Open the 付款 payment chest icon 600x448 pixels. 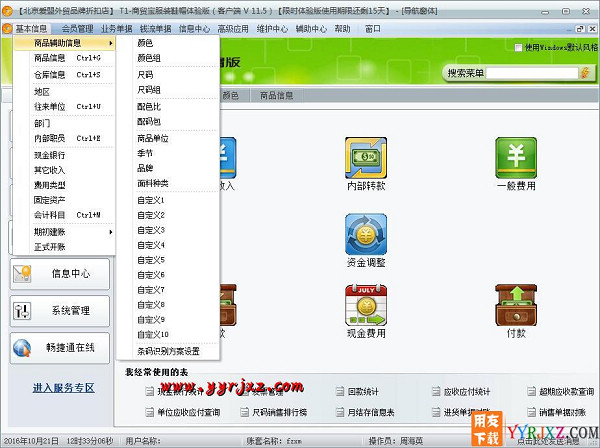click(515, 305)
